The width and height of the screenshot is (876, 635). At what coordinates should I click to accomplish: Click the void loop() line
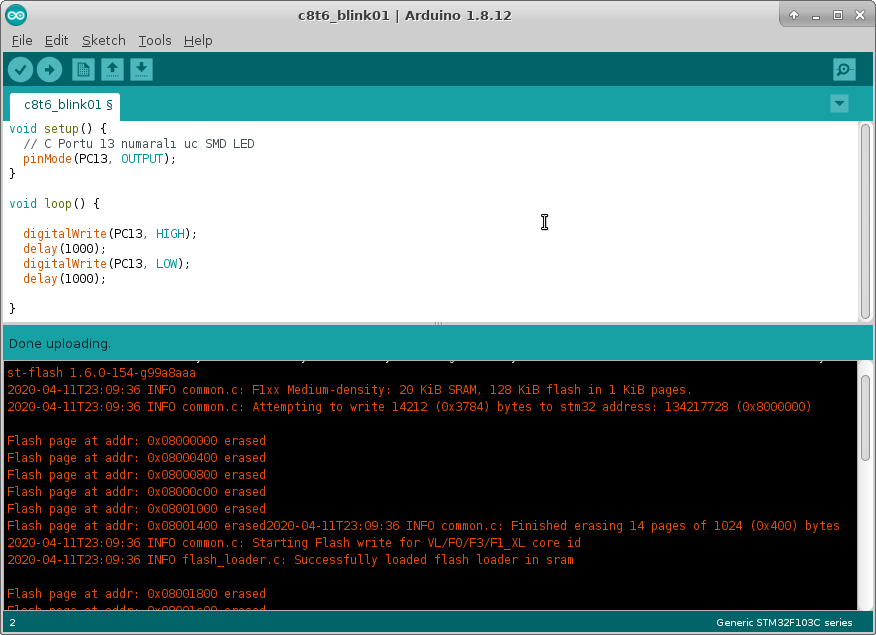[54, 203]
